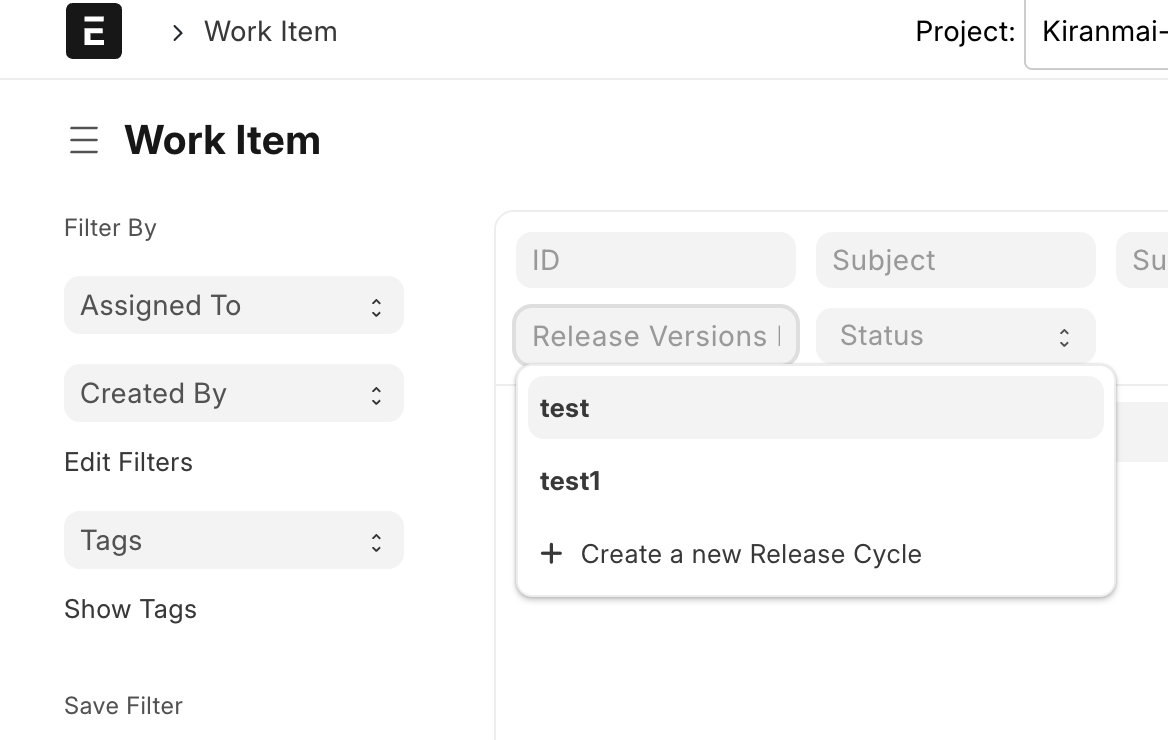Open the Status filter dropdown
This screenshot has width=1168, height=740.
pos(956,336)
